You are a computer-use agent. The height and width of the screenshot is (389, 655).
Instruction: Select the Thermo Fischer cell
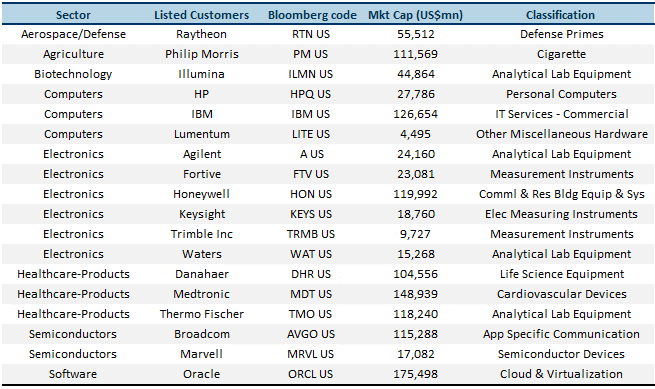pos(202,314)
